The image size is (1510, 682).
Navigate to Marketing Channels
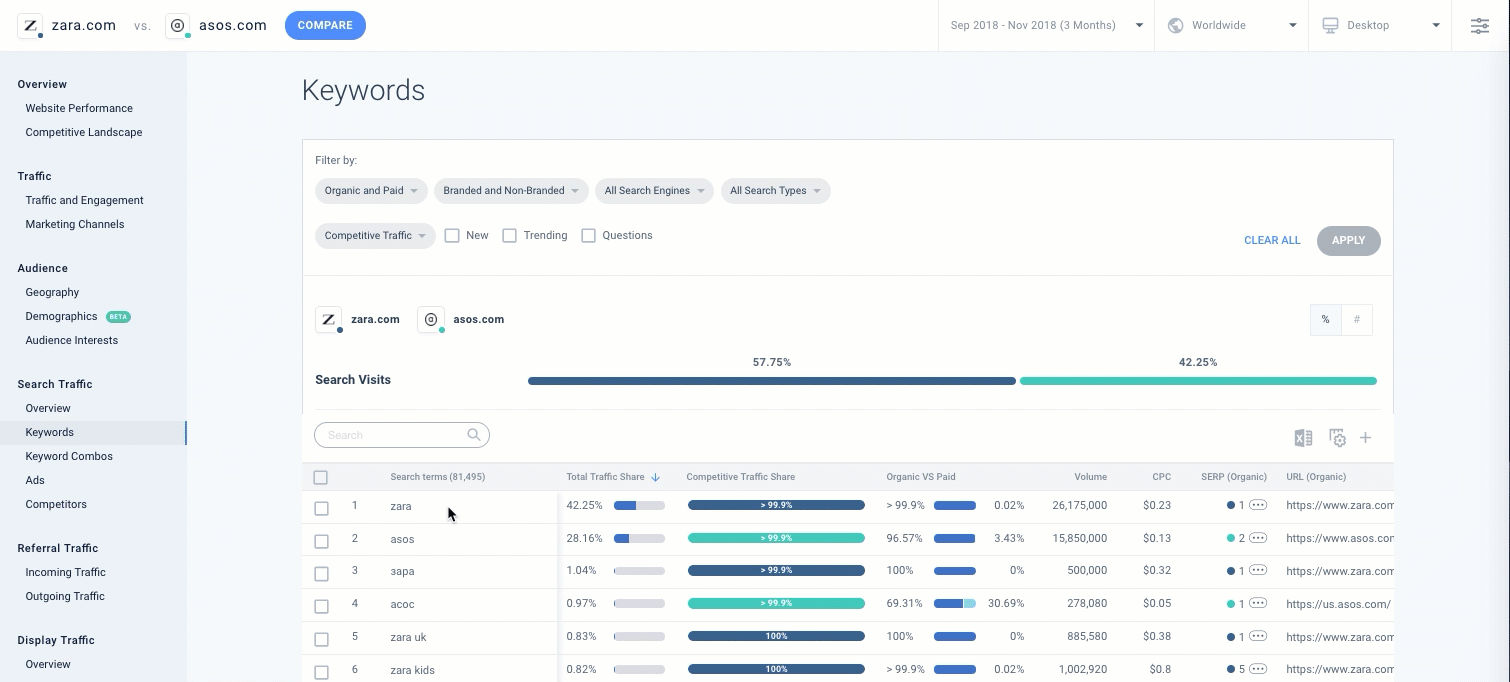click(x=75, y=224)
